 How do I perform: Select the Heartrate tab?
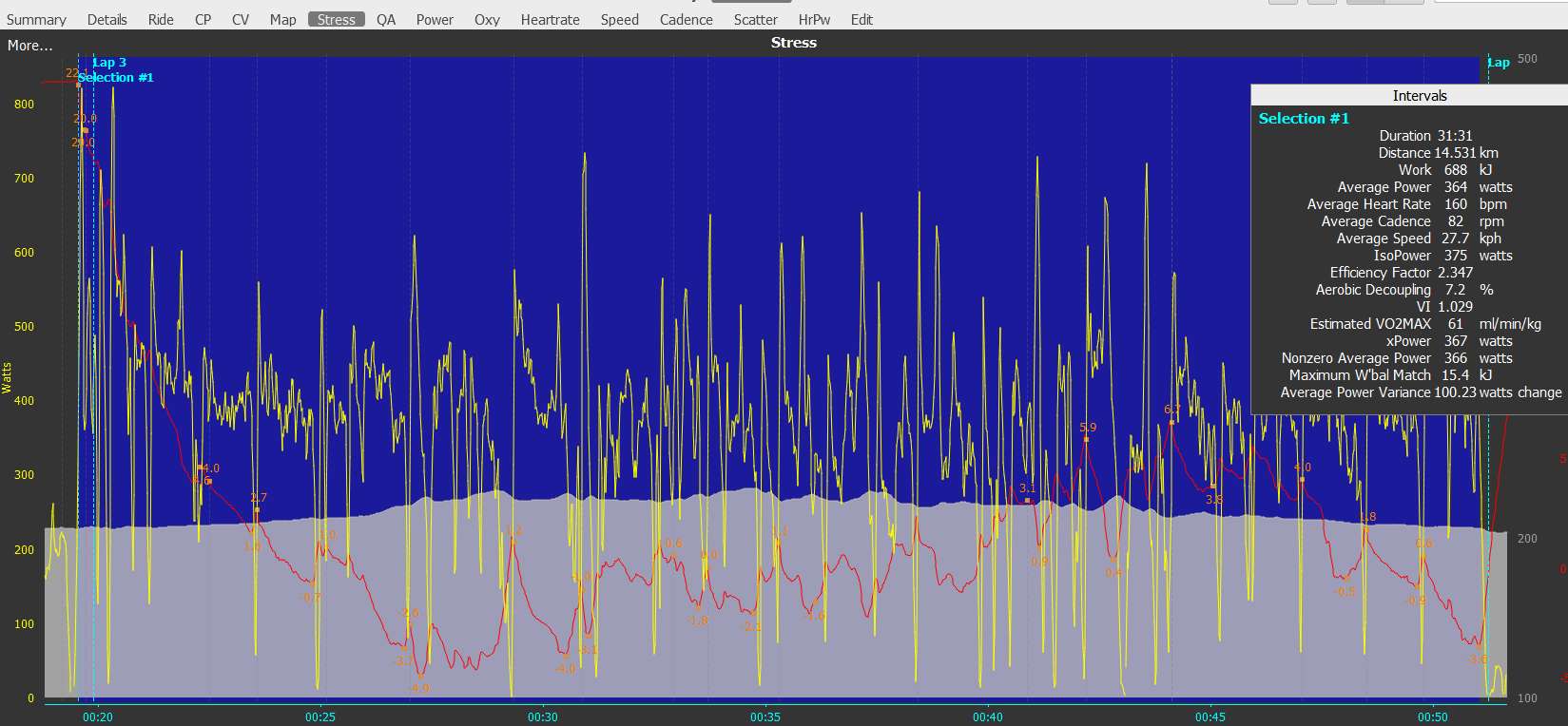coord(550,19)
